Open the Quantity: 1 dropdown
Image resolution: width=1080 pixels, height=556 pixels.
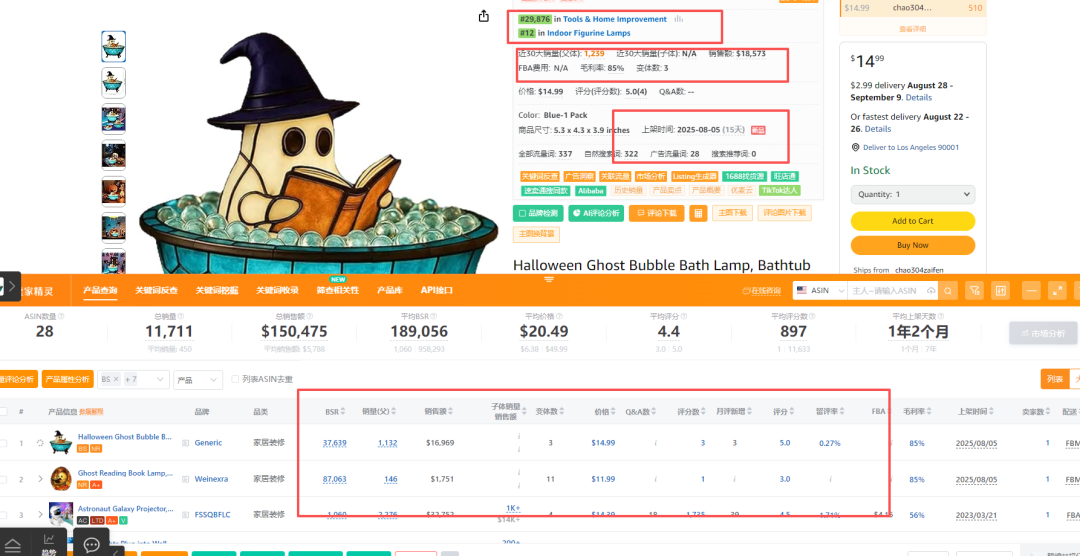pyautogui.click(x=913, y=194)
